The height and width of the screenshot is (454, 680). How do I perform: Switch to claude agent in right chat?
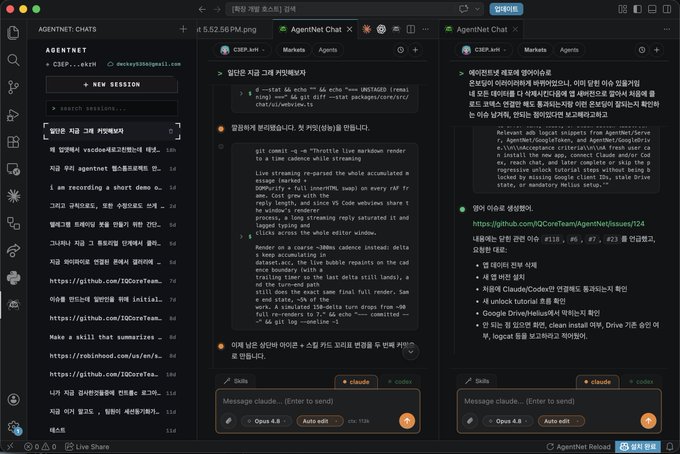tap(597, 382)
